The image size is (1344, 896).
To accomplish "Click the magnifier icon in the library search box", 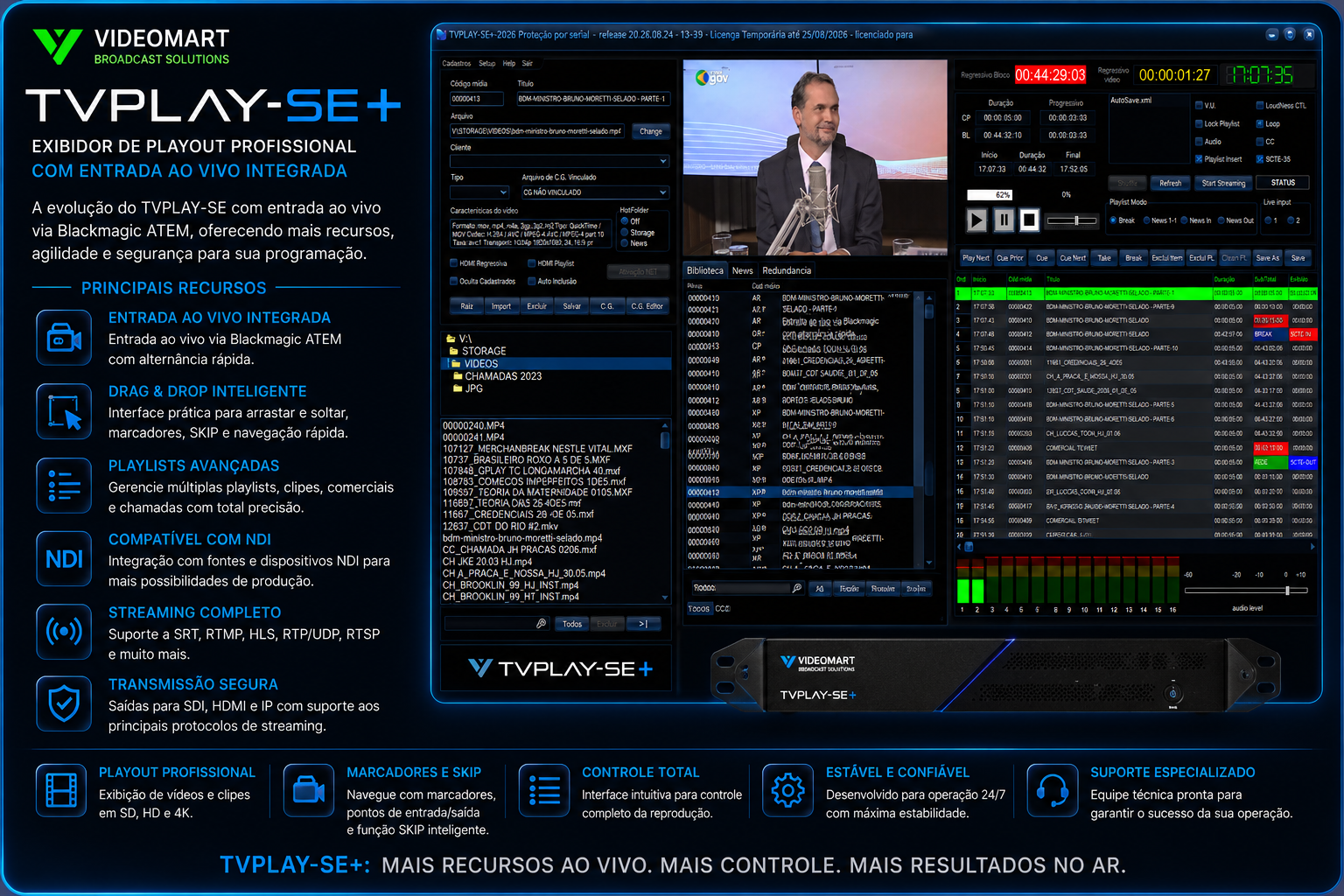I will pyautogui.click(x=796, y=588).
